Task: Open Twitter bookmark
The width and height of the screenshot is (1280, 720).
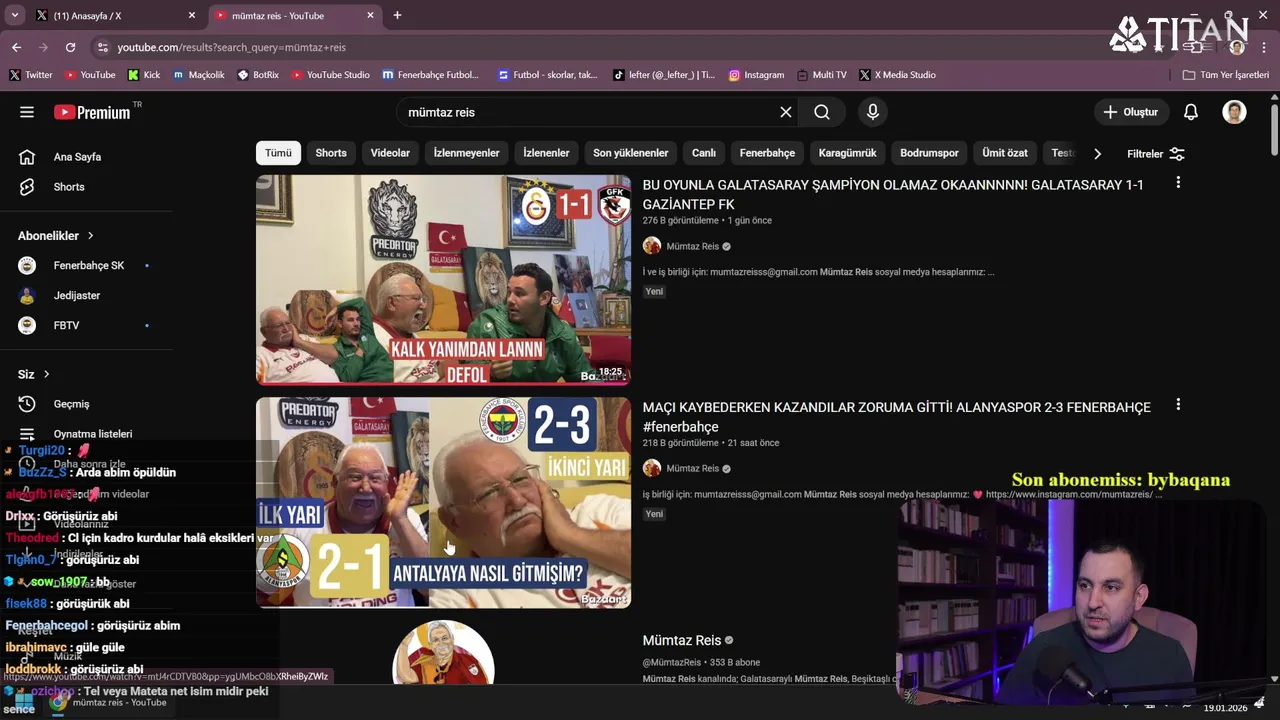Action: coord(31,75)
